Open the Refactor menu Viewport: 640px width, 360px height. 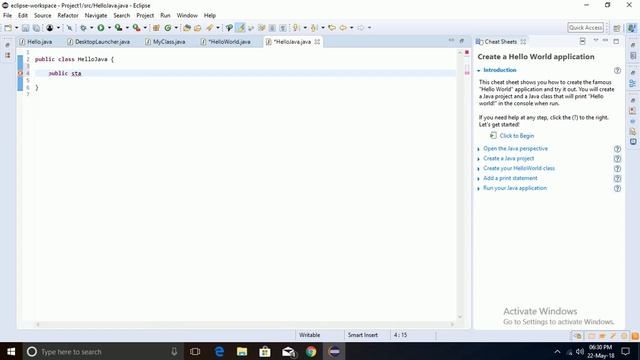pos(68,16)
